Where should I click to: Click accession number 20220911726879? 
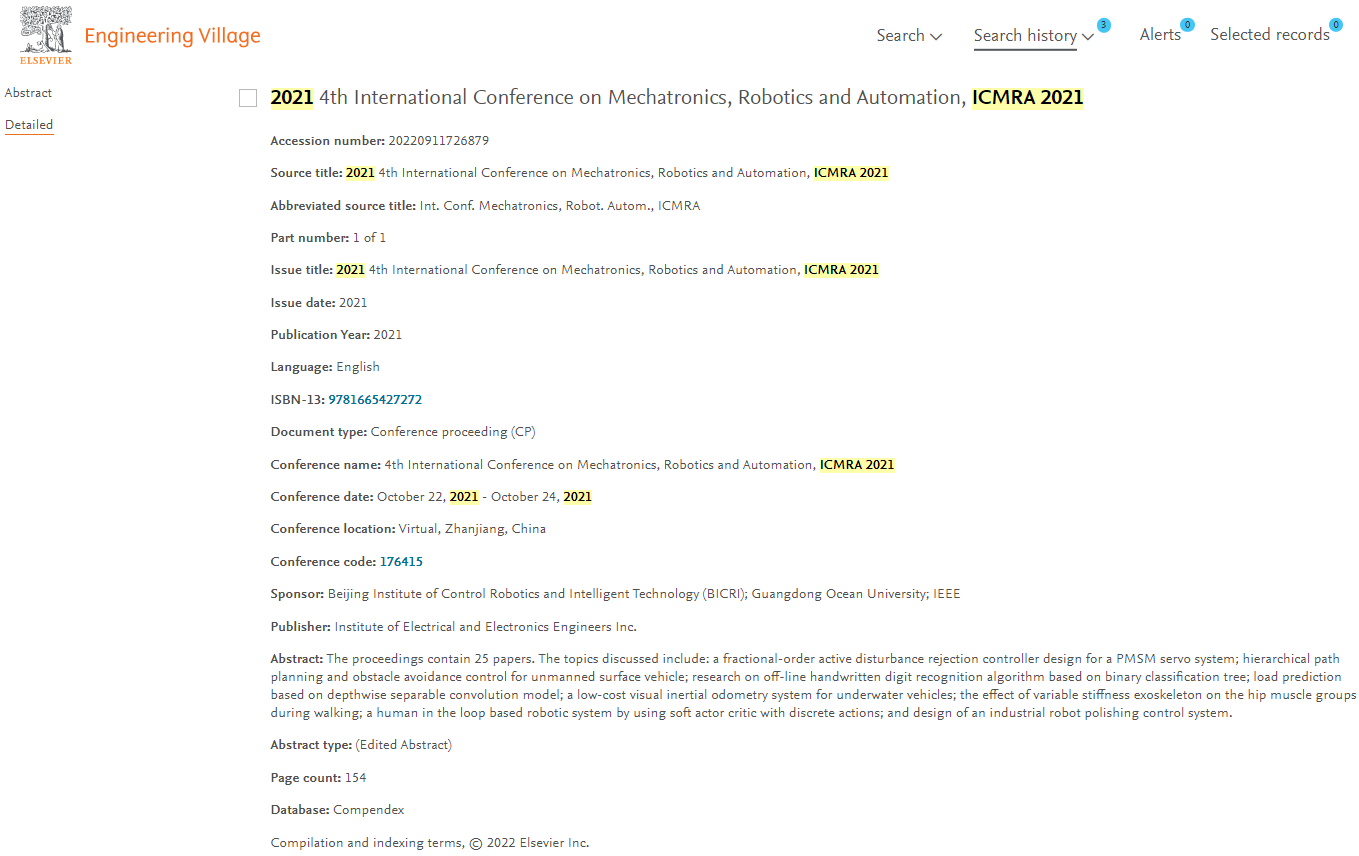[439, 141]
